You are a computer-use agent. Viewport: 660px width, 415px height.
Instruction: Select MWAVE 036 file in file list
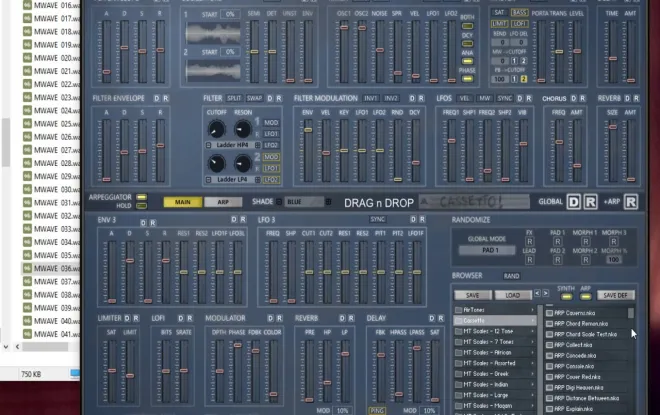click(x=51, y=268)
